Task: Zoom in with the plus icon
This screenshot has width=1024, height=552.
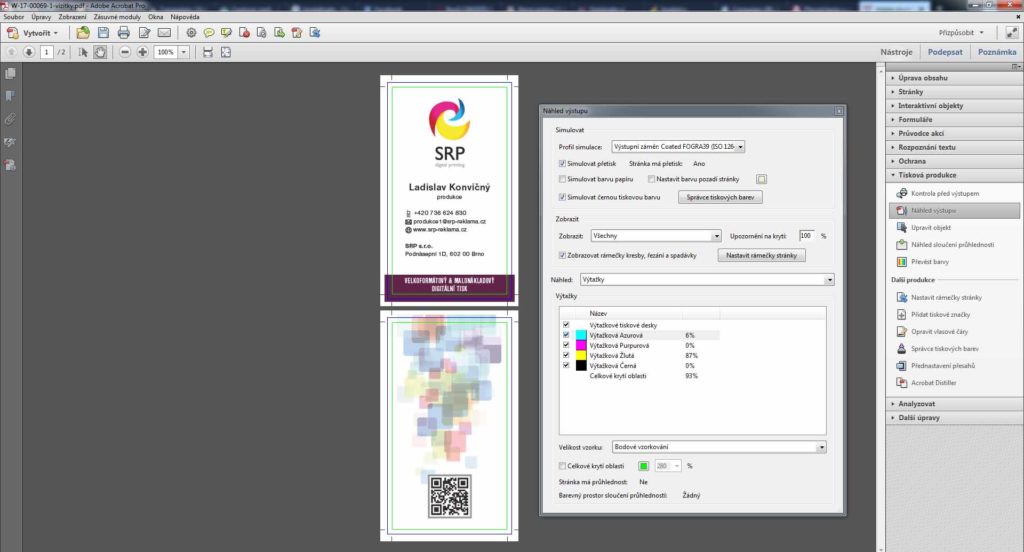Action: click(x=142, y=52)
